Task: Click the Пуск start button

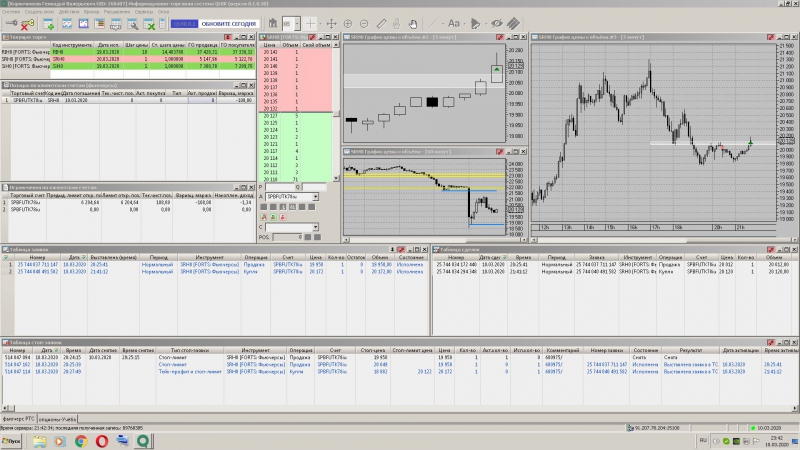Action: pos(11,441)
